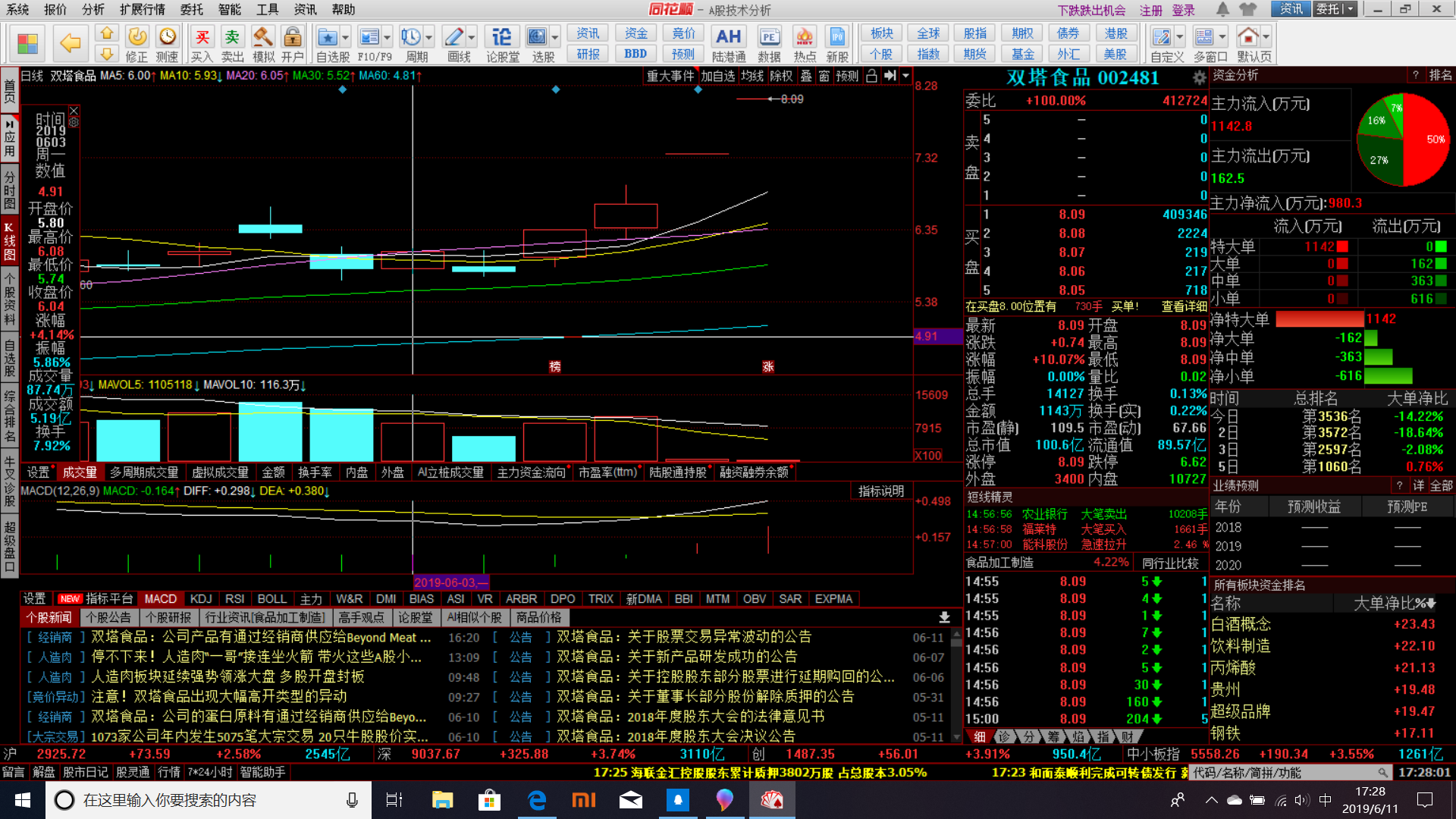Click the 净特大单 red net inflow bar

[1319, 319]
